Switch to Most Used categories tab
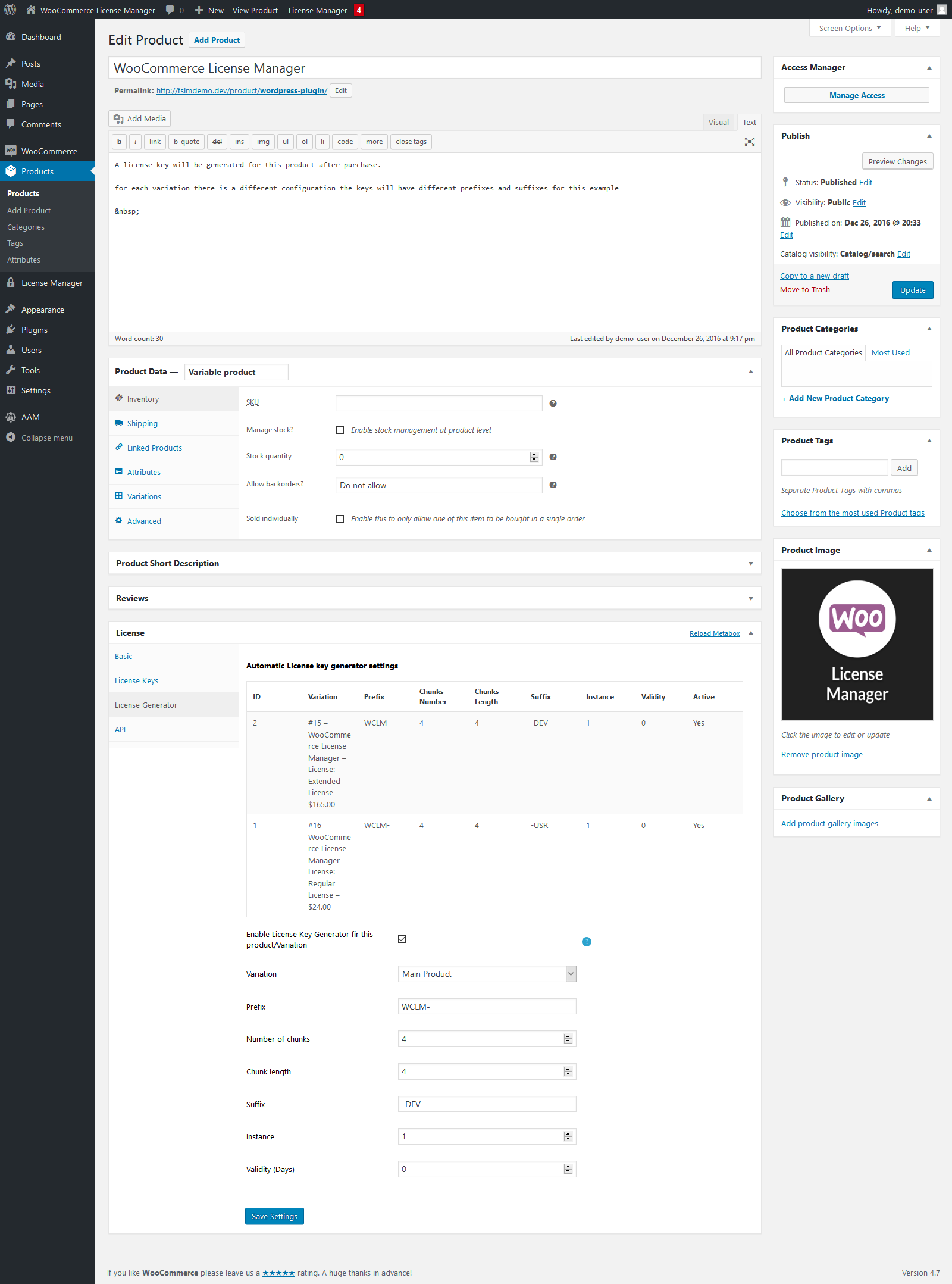This screenshot has width=952, height=1284. coord(890,352)
